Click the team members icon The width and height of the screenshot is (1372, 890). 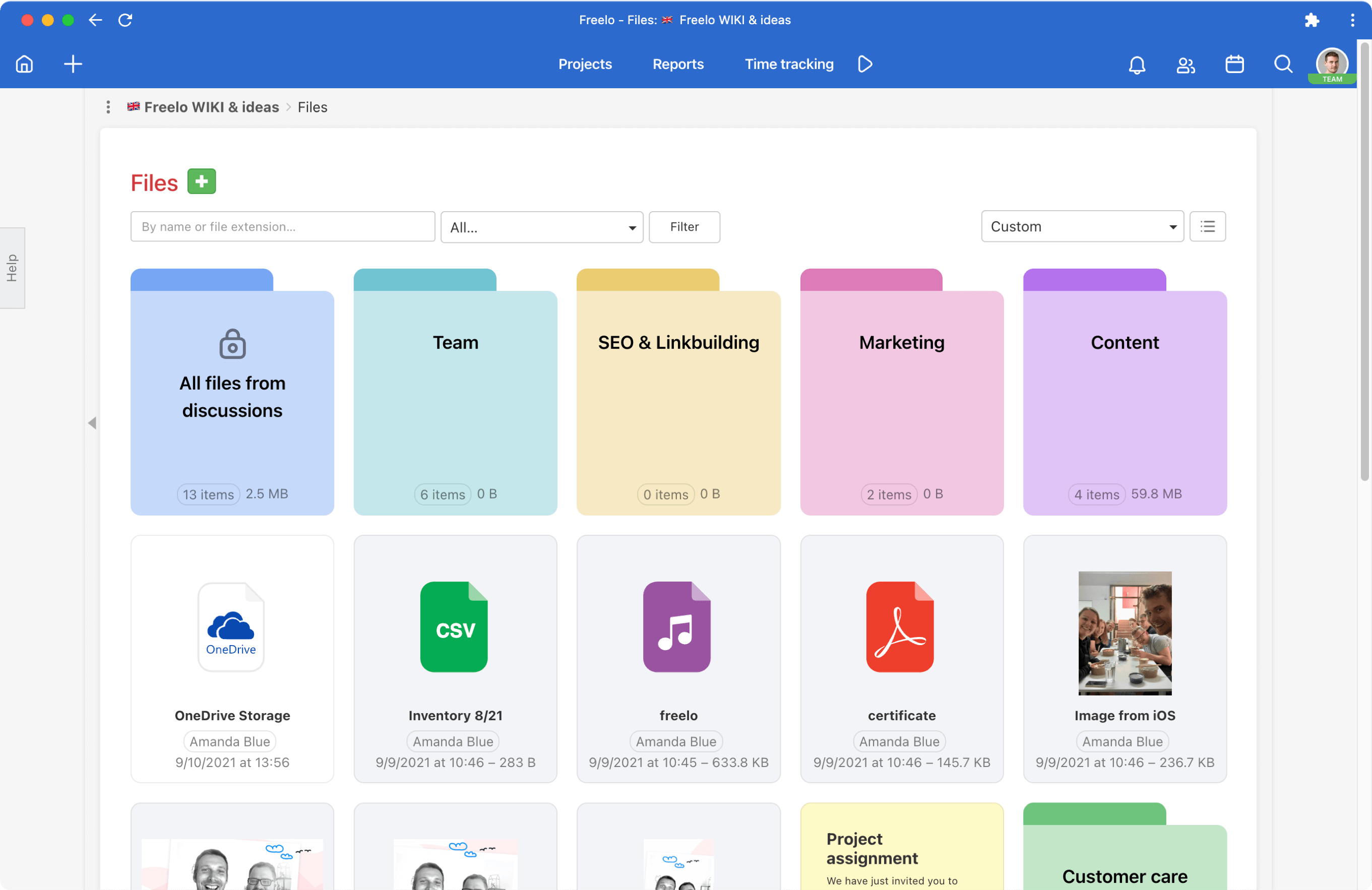(x=1183, y=64)
